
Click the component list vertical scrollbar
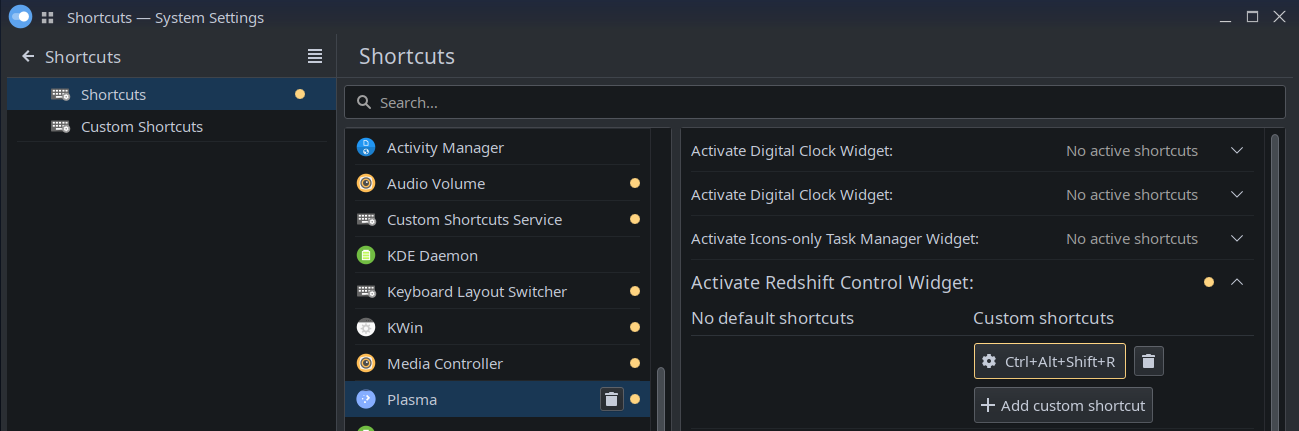click(660, 398)
